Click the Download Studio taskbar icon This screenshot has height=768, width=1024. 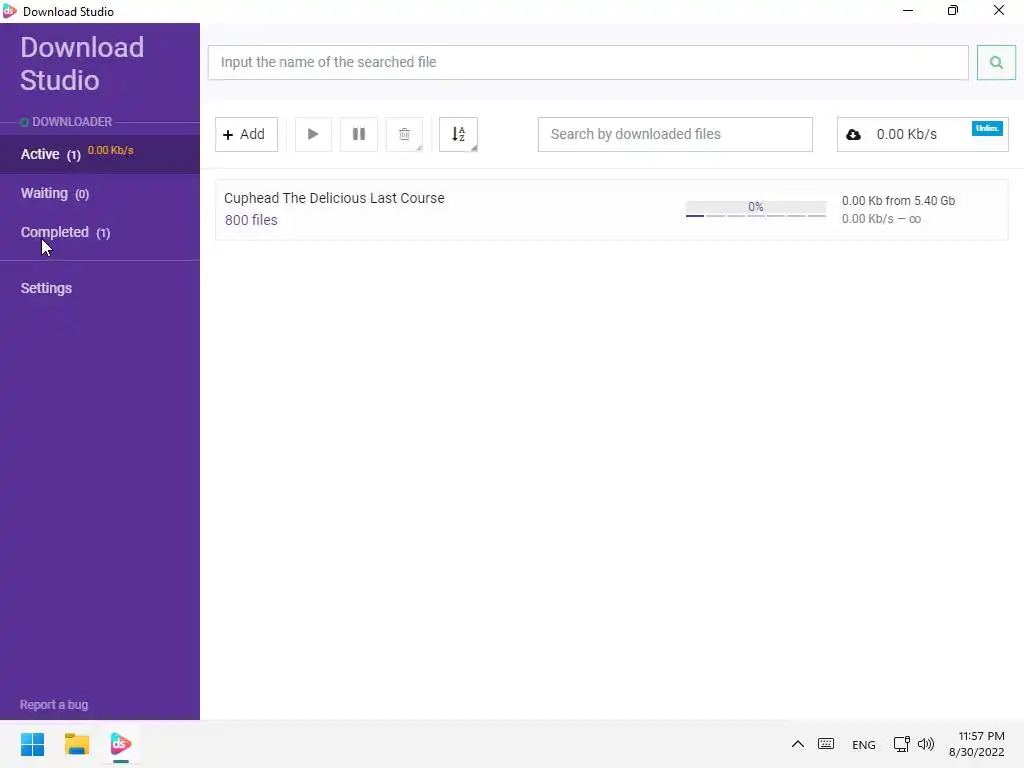(x=121, y=744)
